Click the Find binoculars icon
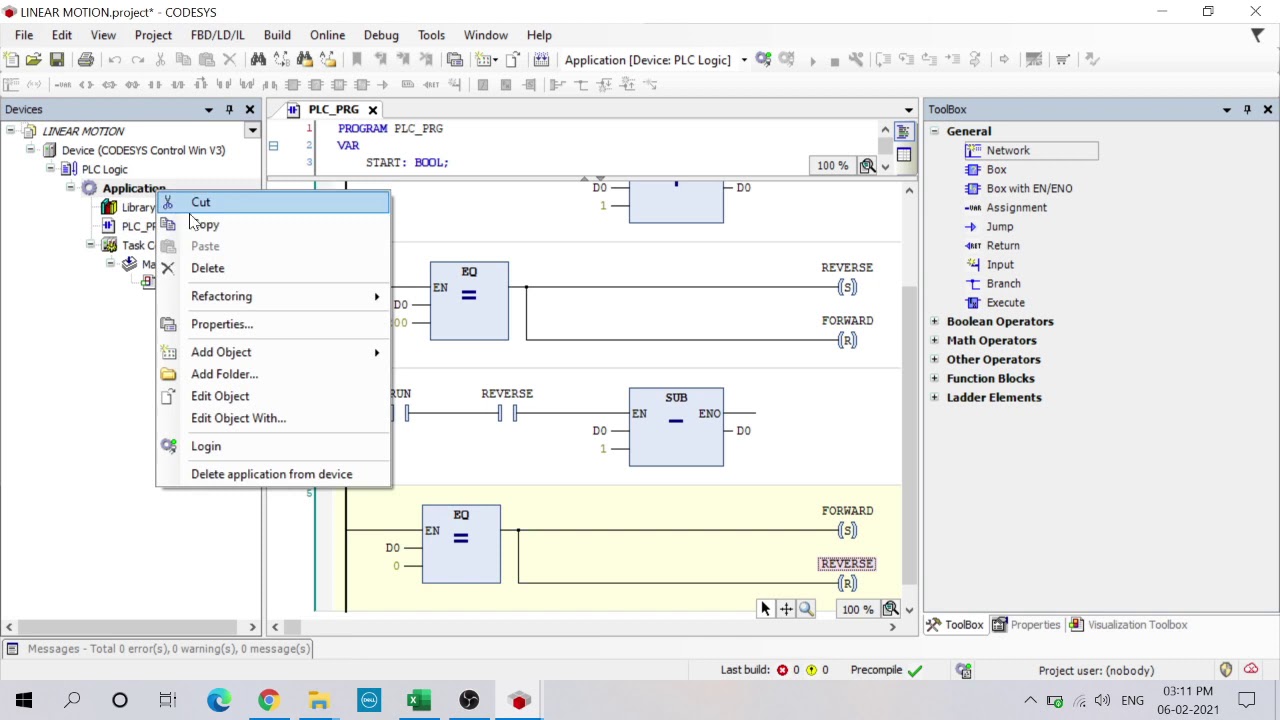This screenshot has height=720, width=1280. point(258,60)
